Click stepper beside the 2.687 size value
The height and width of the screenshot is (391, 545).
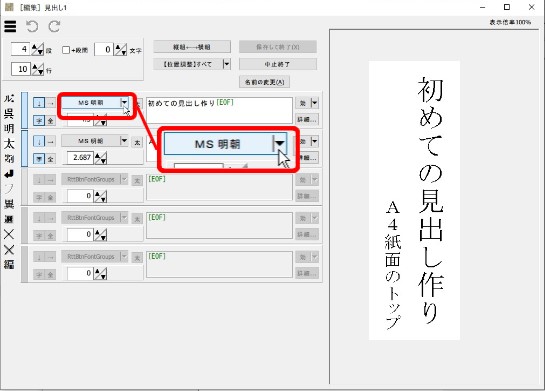click(101, 158)
